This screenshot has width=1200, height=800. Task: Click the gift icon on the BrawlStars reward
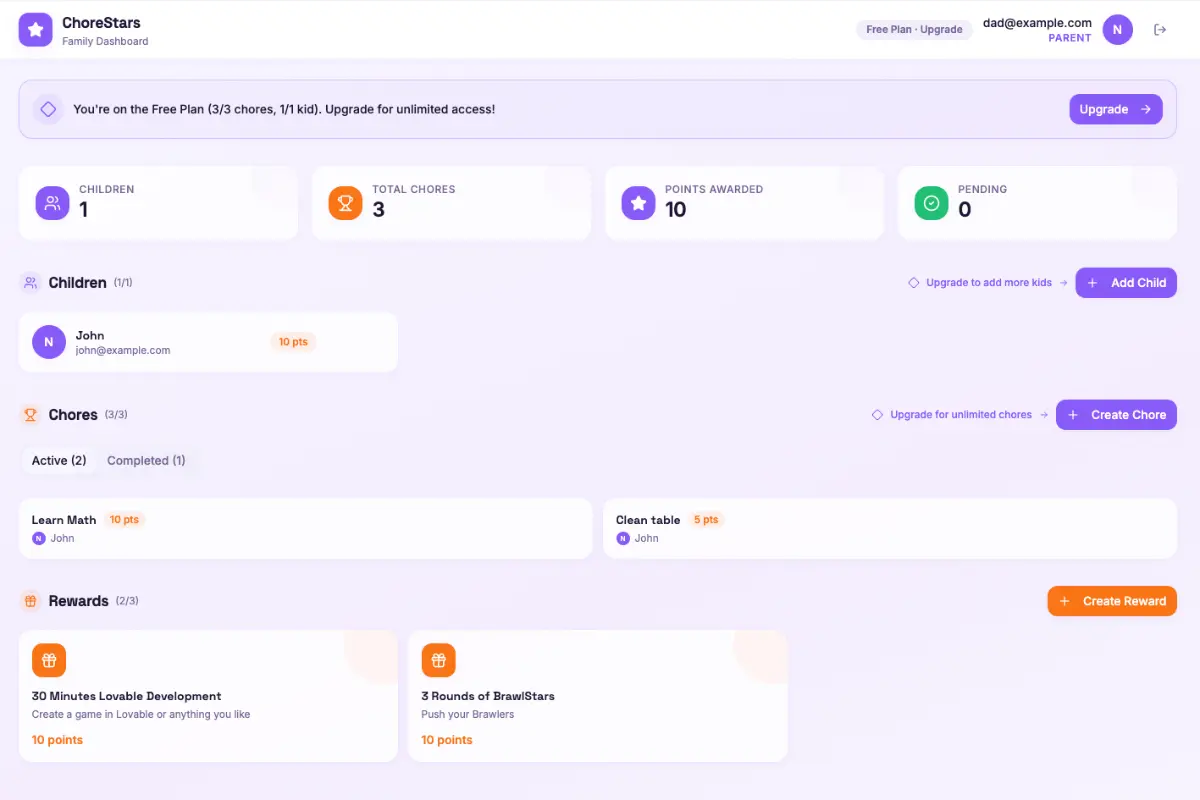pos(438,660)
